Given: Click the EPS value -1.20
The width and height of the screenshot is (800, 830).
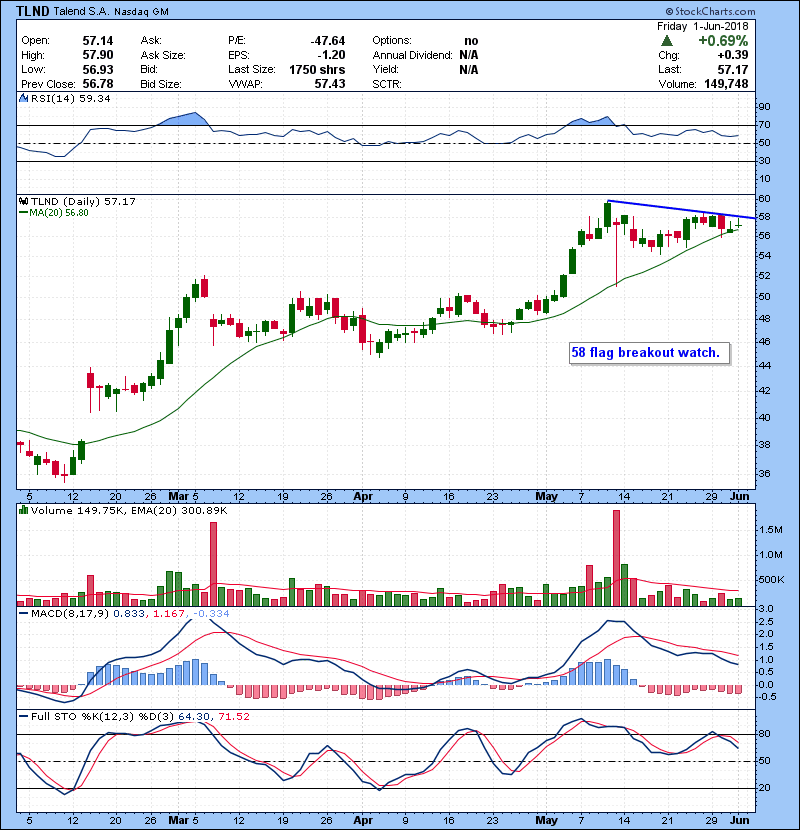Looking at the screenshot, I should (331, 55).
